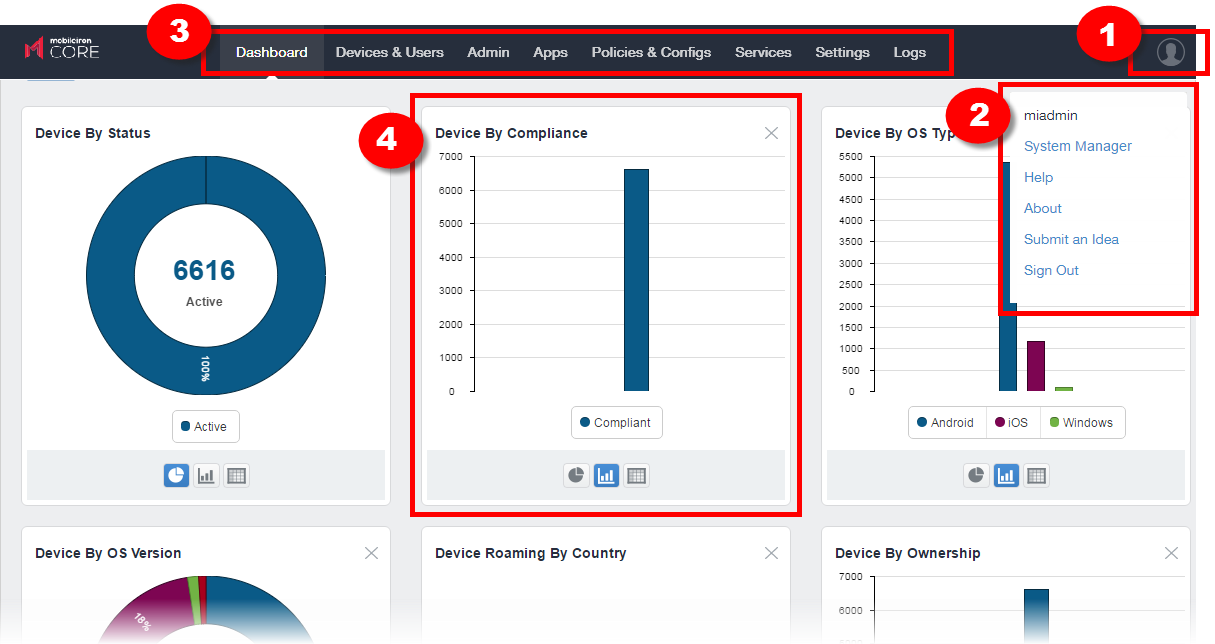Click the System Manager link
The height and width of the screenshot is (644, 1215).
(x=1078, y=146)
